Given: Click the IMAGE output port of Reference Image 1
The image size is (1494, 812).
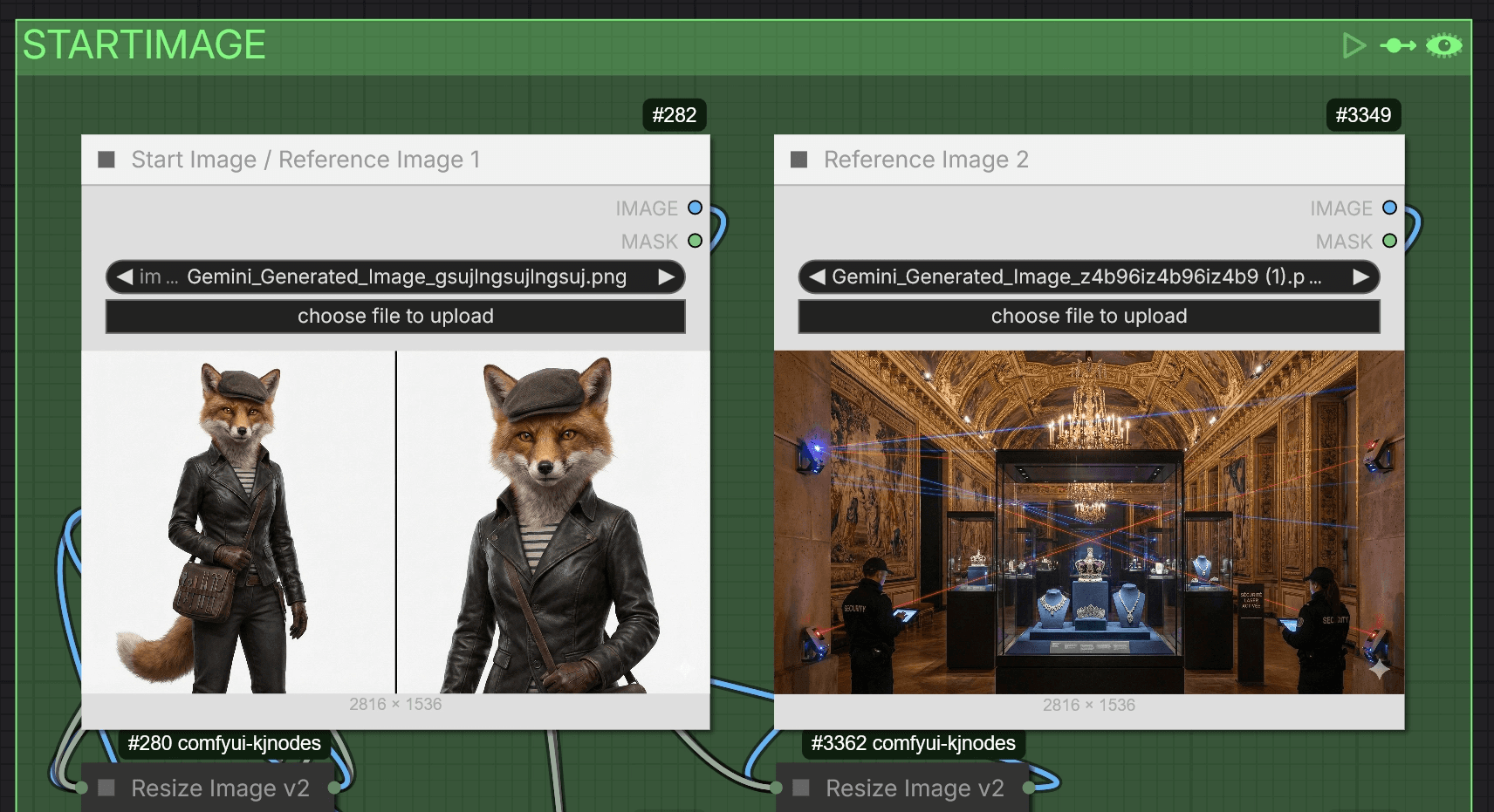Looking at the screenshot, I should (695, 208).
